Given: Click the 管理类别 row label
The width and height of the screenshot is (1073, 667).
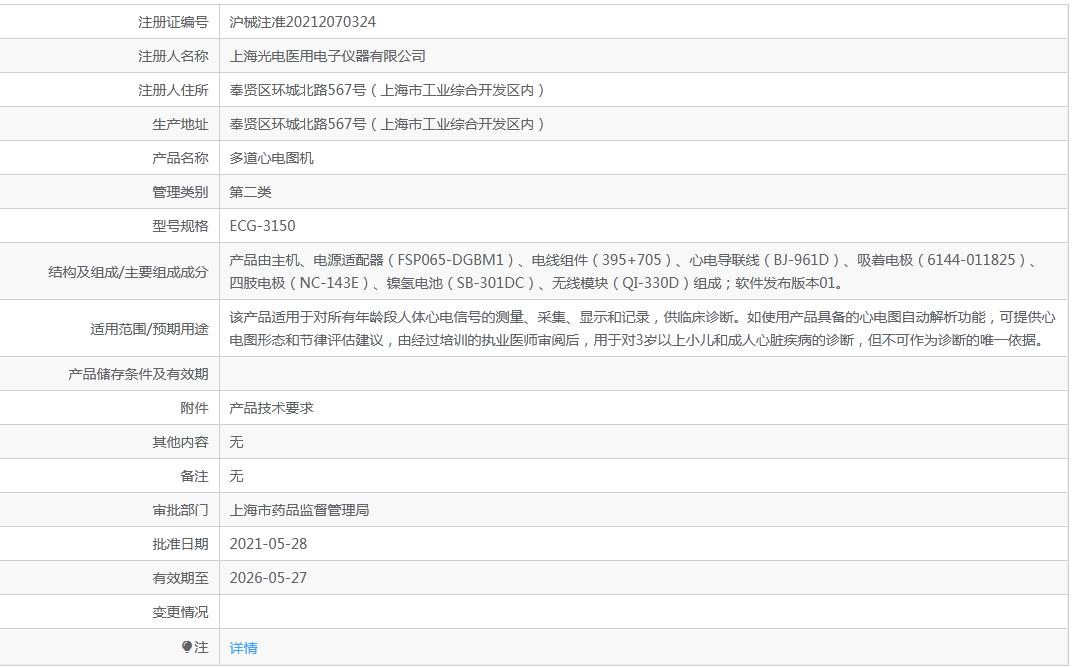Looking at the screenshot, I should pyautogui.click(x=180, y=192).
